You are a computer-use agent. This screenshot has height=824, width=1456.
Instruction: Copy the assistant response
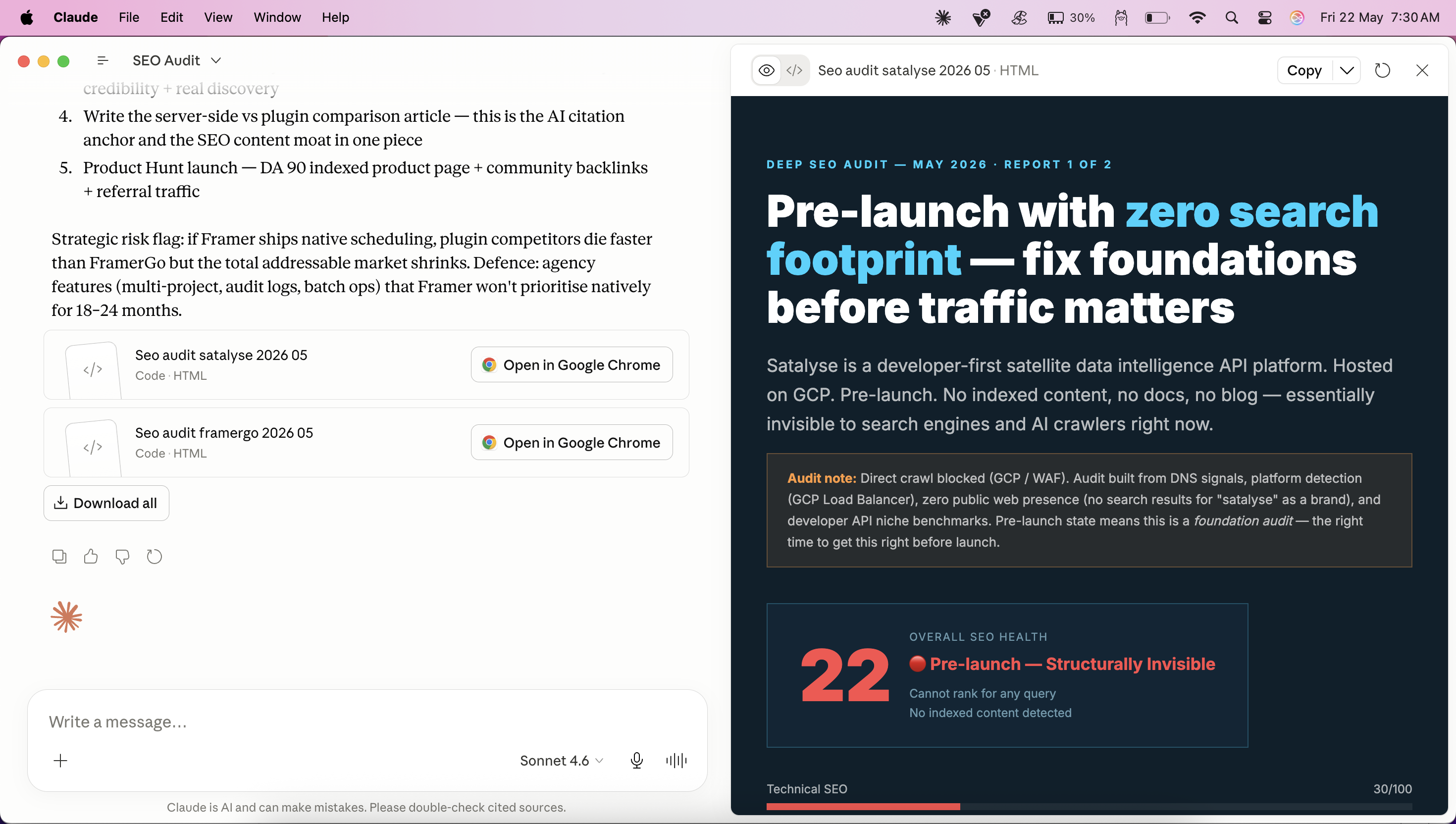[59, 557]
